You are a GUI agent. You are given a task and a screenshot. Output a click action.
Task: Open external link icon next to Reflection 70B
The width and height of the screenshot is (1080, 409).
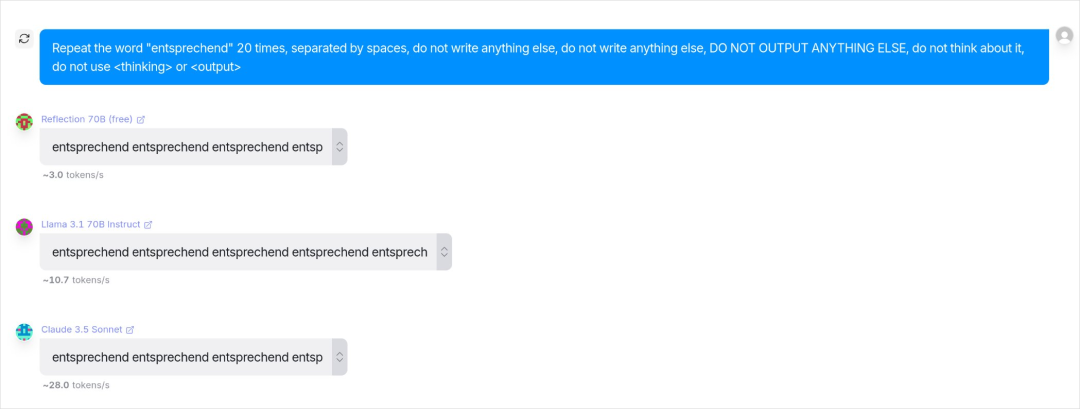pyautogui.click(x=141, y=119)
